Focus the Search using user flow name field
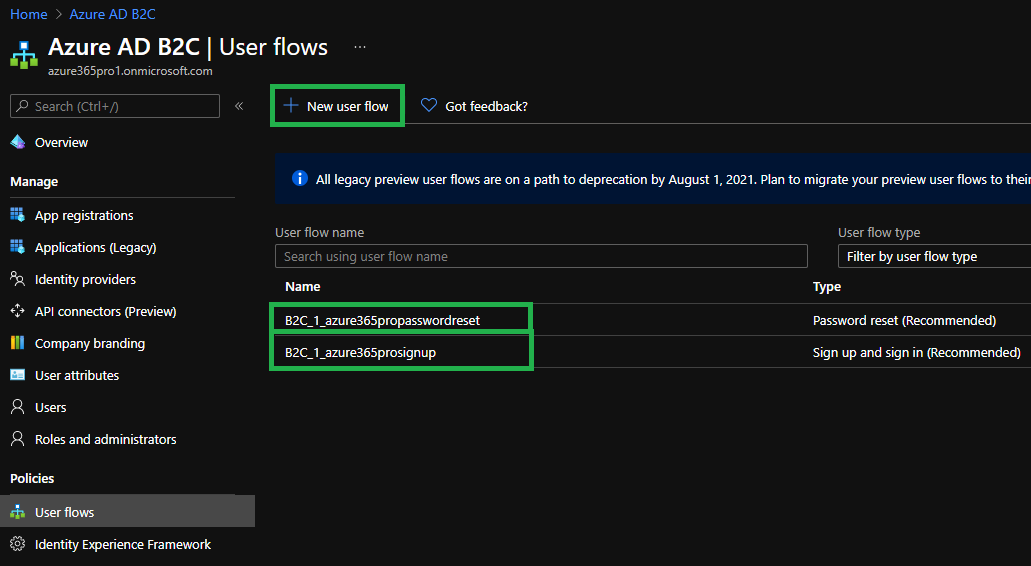The width and height of the screenshot is (1031, 566). [541, 256]
